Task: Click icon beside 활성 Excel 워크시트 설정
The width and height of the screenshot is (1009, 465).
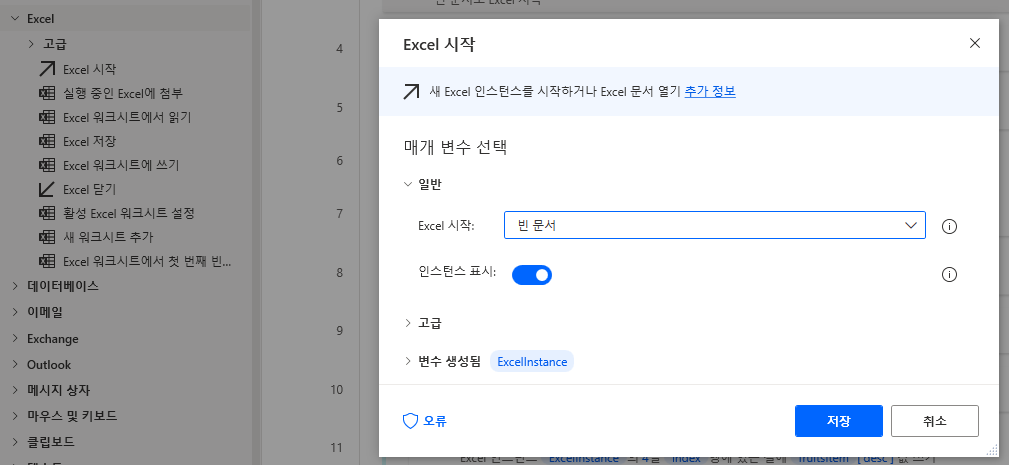Action: click(x=47, y=213)
